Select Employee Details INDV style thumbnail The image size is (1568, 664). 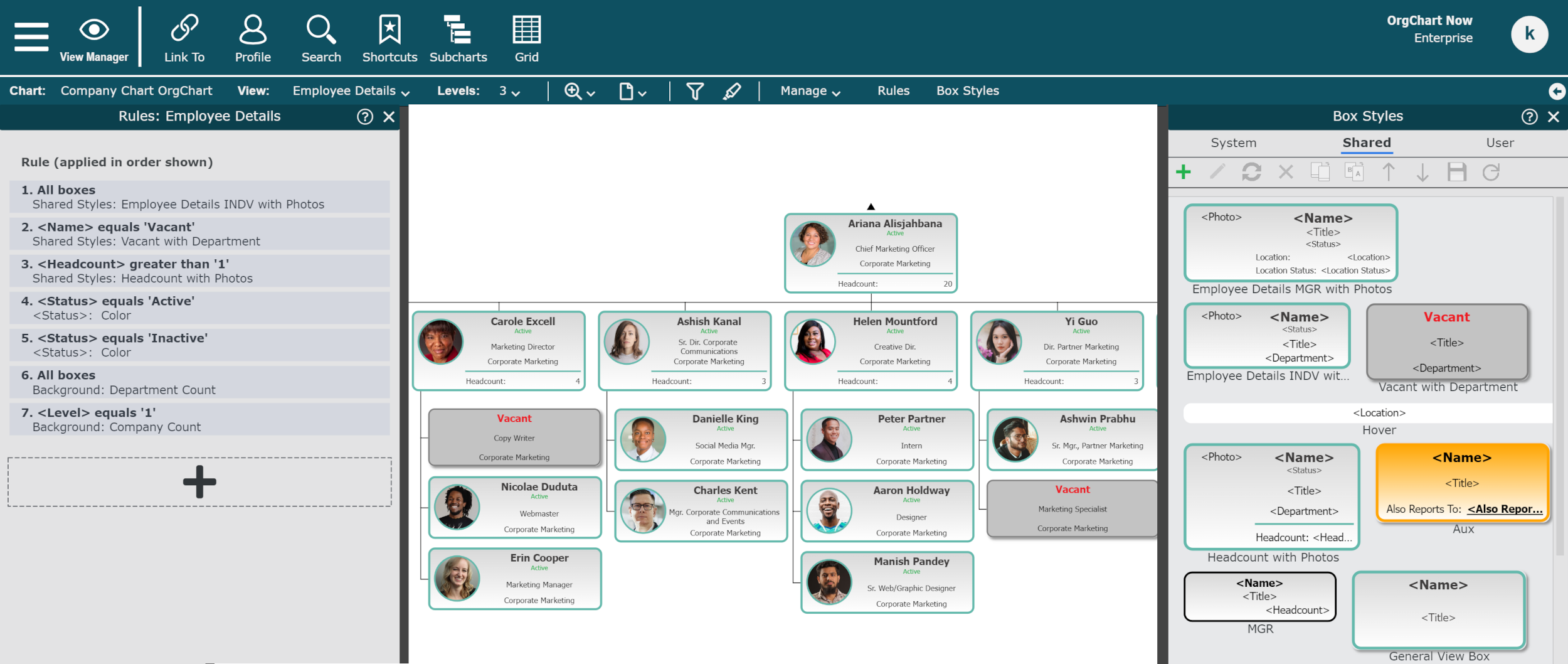[x=1267, y=336]
